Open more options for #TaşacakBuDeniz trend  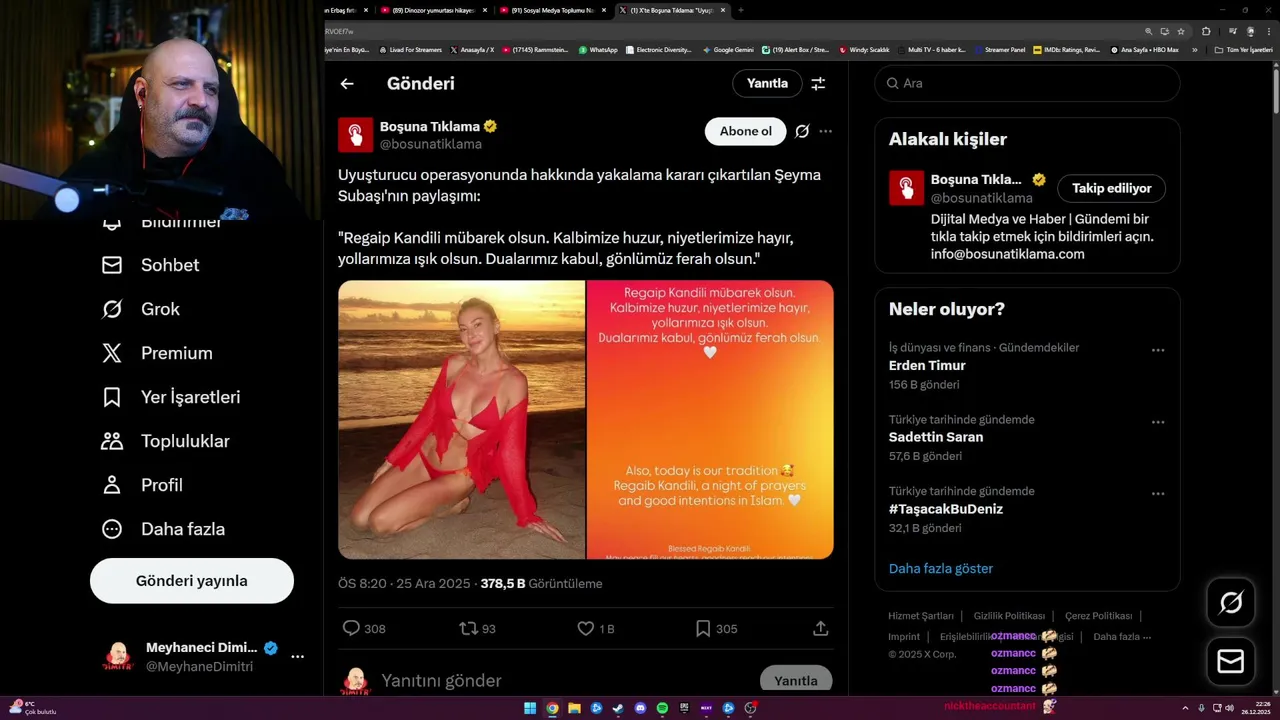1158,494
